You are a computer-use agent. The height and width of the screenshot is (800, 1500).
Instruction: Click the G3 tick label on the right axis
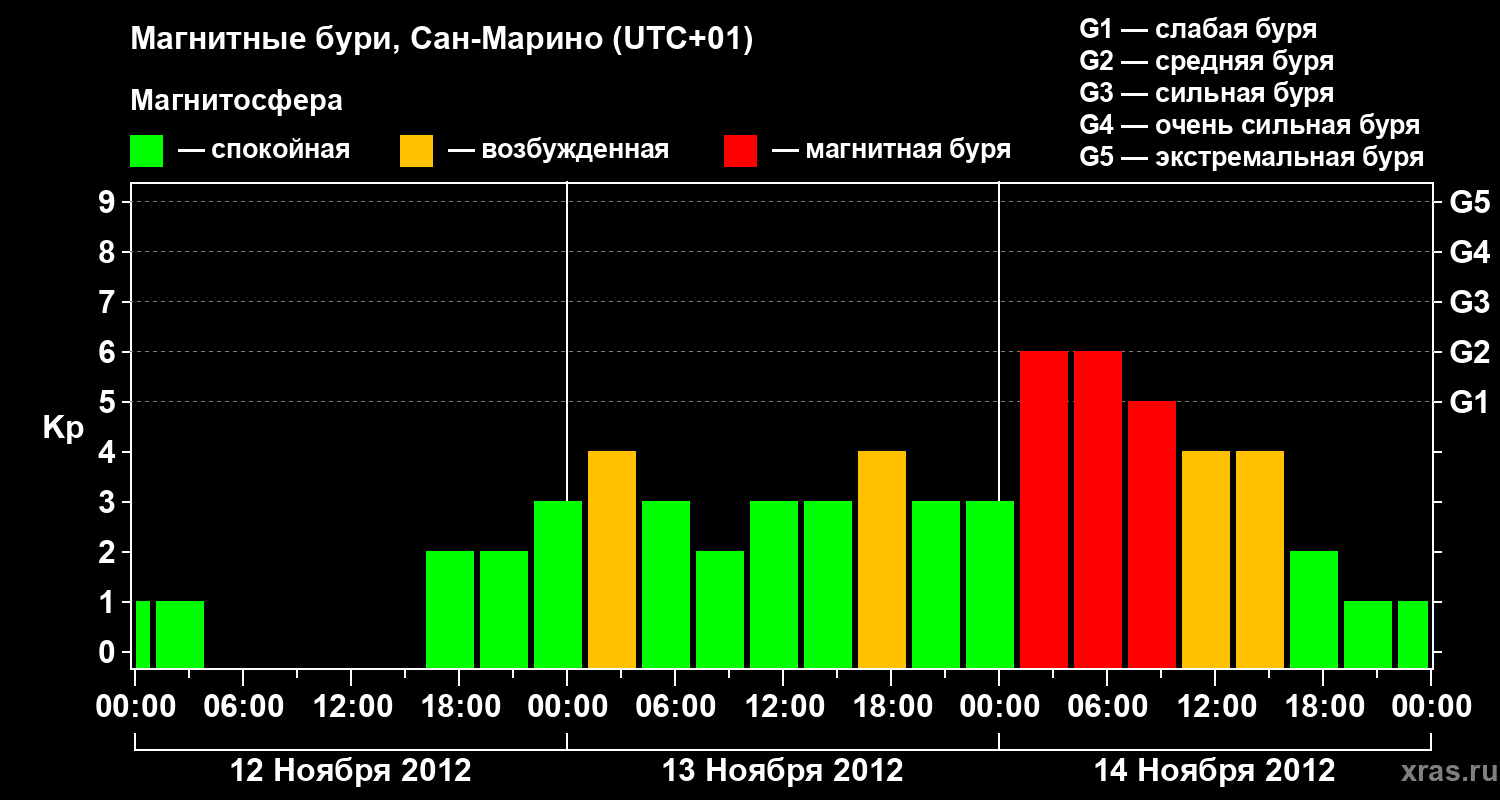pyautogui.click(x=1469, y=303)
